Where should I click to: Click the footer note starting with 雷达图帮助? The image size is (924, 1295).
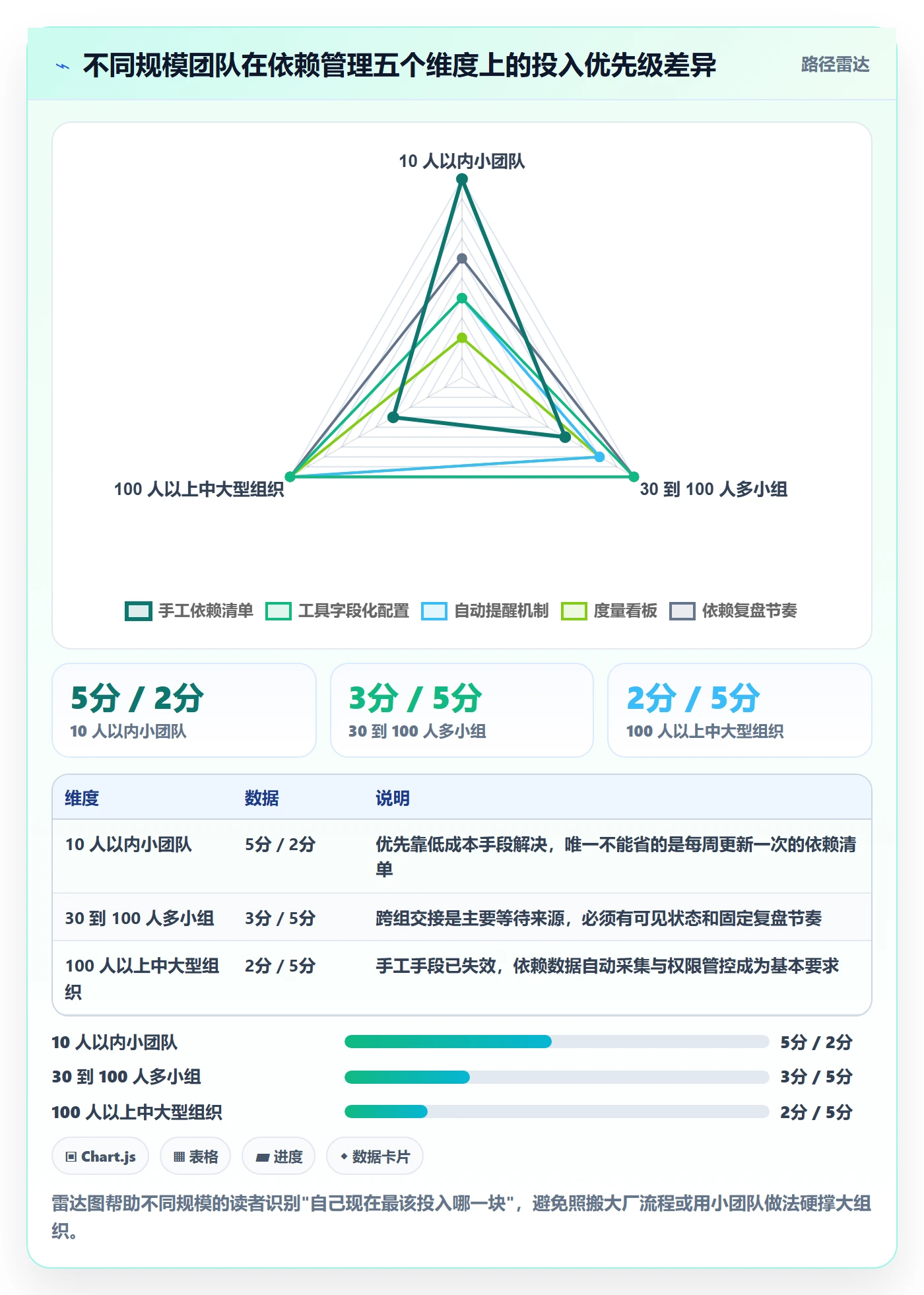tap(461, 1216)
